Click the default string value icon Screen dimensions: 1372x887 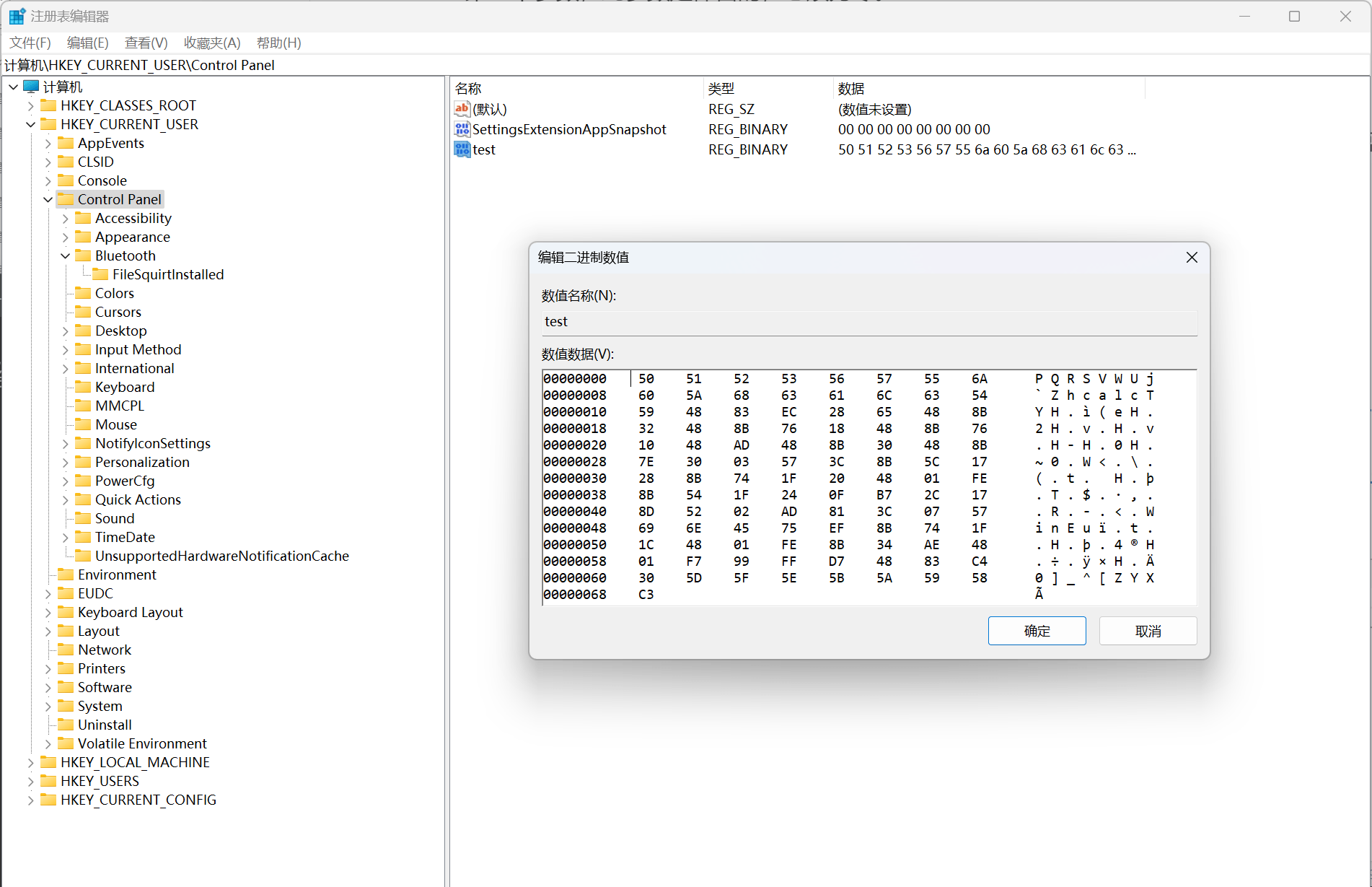pyautogui.click(x=462, y=109)
